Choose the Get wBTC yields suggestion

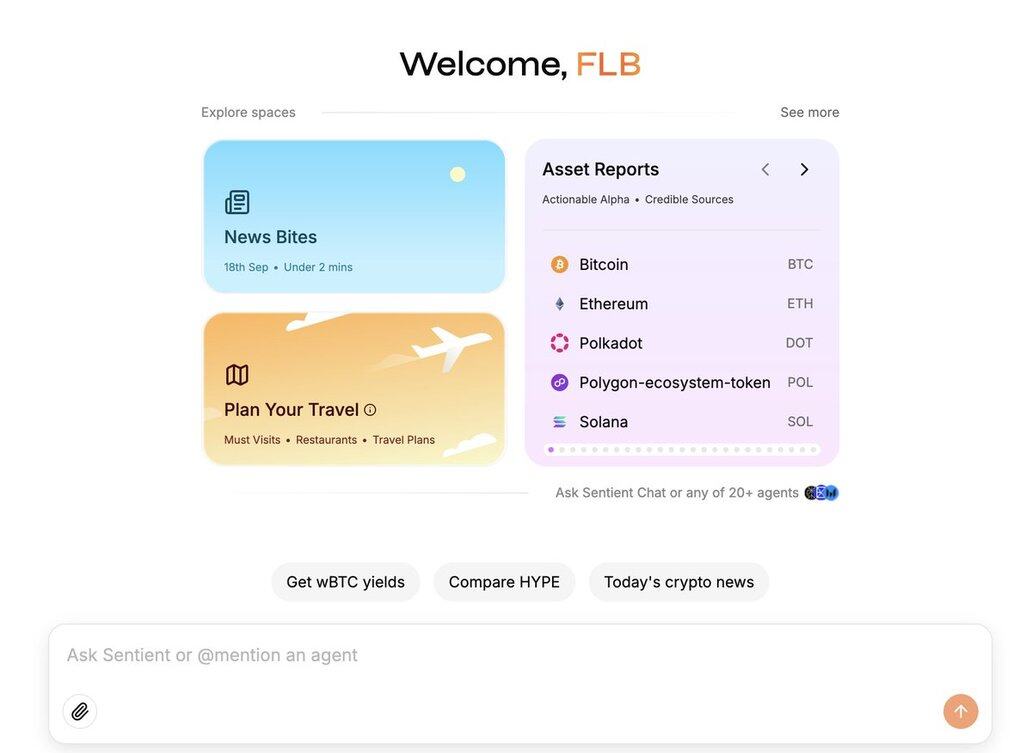pos(346,582)
